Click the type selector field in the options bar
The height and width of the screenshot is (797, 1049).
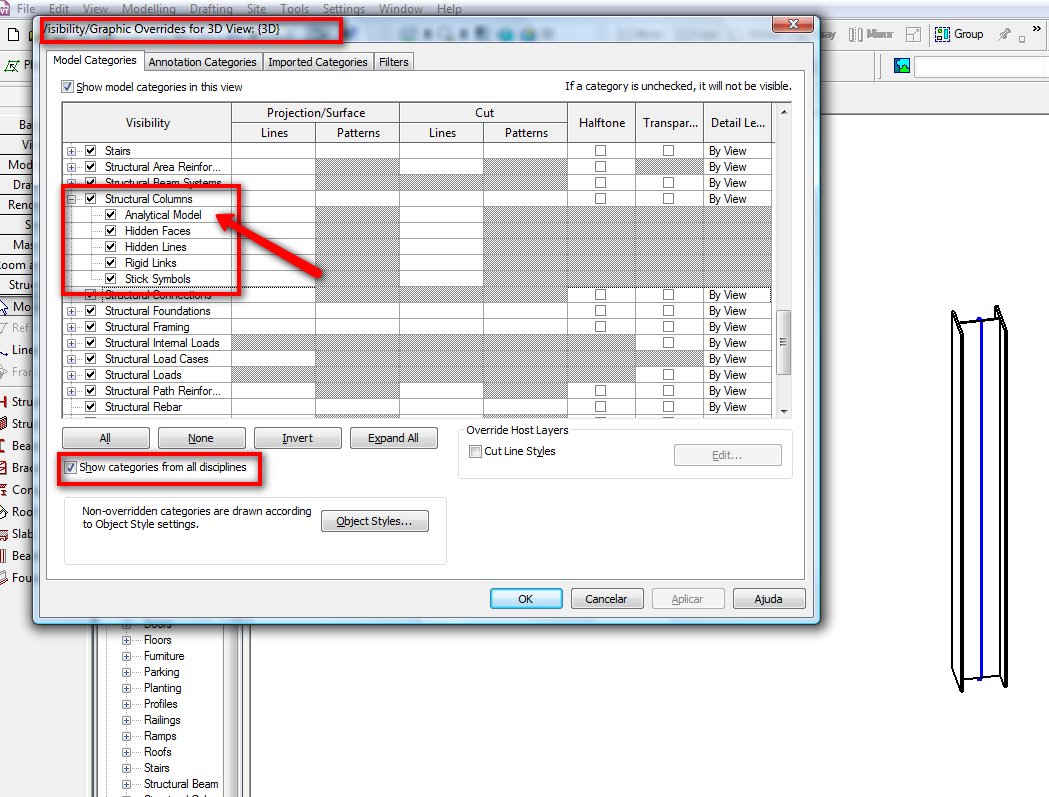coord(979,66)
